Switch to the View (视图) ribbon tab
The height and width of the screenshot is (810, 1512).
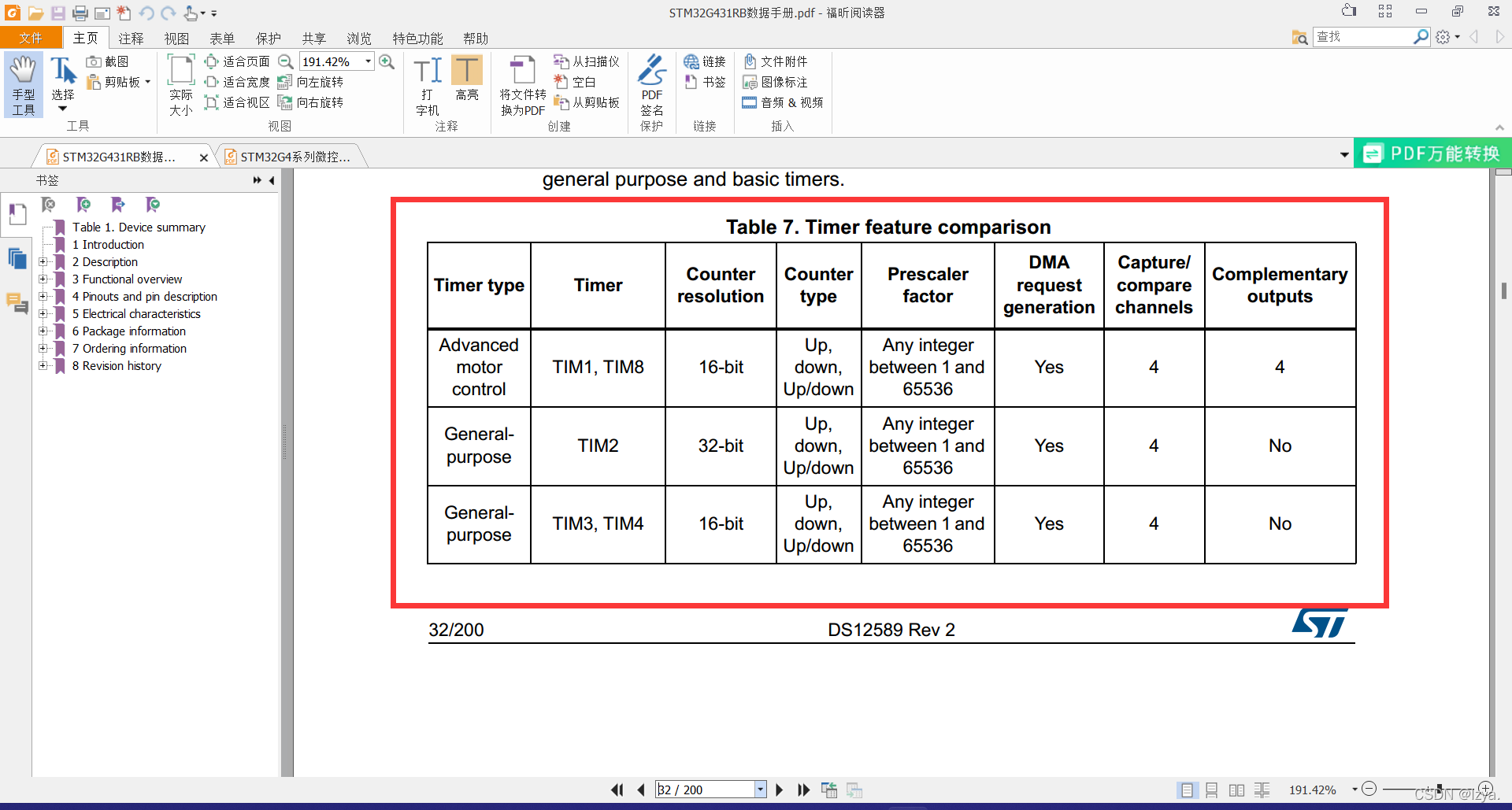(x=176, y=38)
